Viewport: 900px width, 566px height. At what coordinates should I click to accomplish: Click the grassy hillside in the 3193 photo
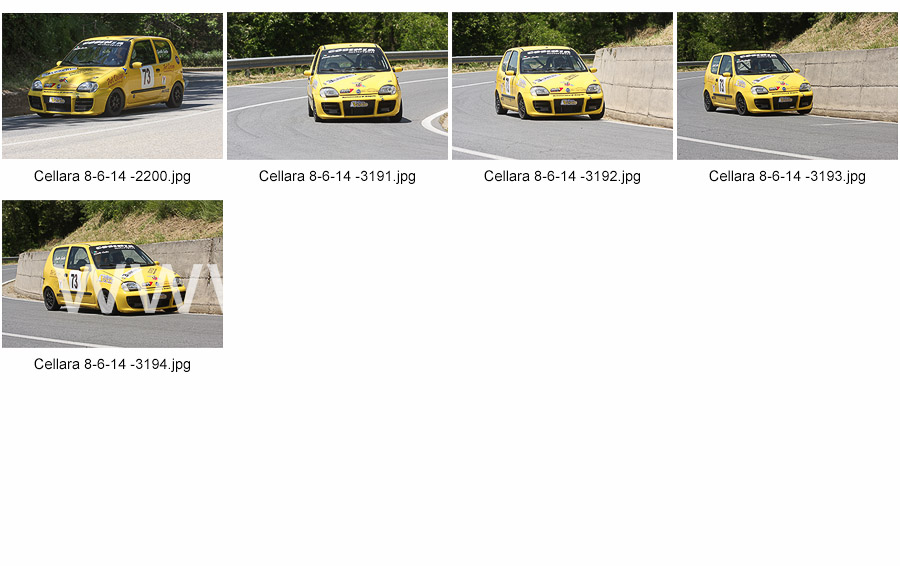tap(844, 33)
